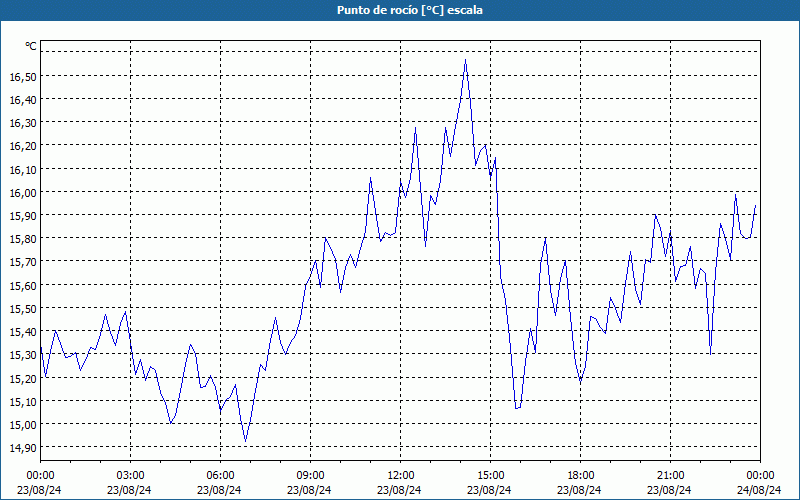Select the 12:00 time label

point(400,476)
